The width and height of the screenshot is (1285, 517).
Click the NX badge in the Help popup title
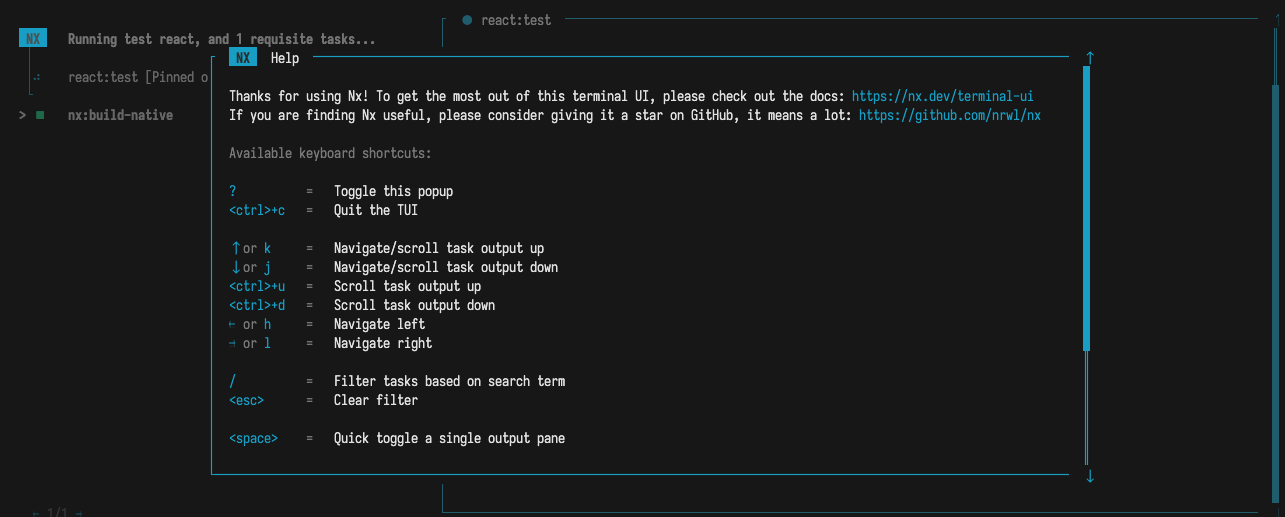coord(243,58)
